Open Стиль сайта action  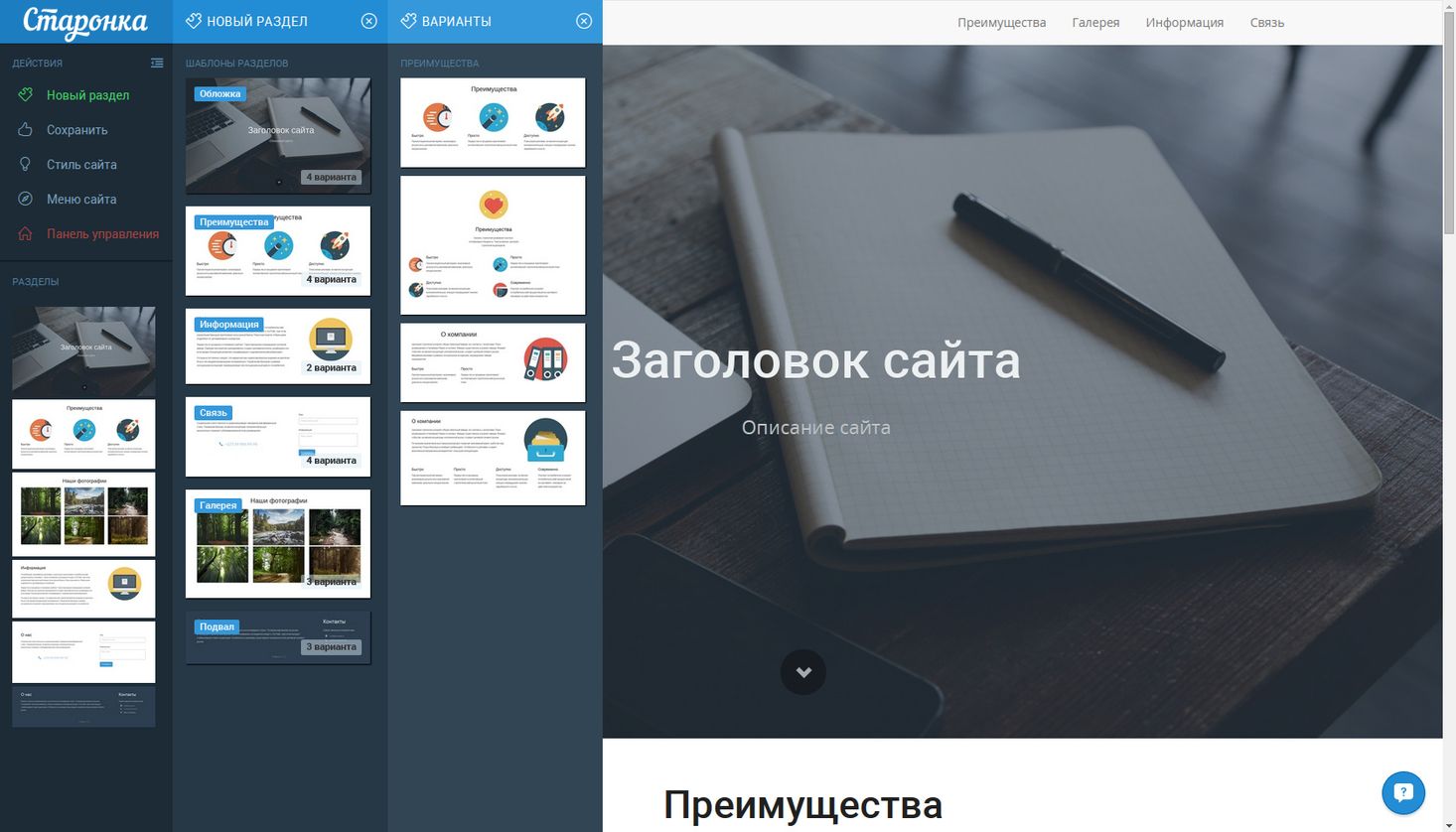click(81, 165)
